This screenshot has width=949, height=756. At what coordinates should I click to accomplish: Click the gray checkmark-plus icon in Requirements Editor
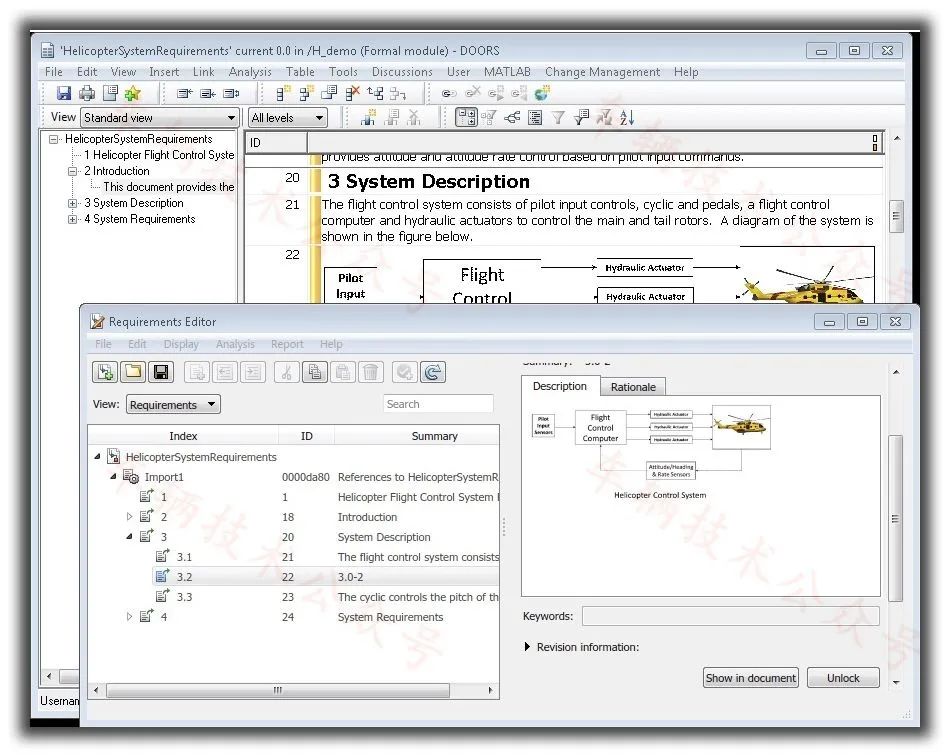(x=404, y=372)
